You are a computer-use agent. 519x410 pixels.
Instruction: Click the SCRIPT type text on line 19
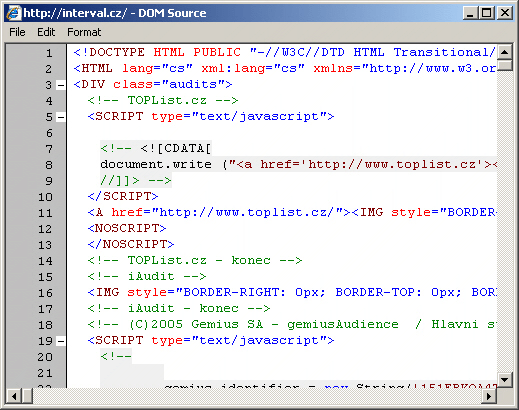[x=211, y=340]
